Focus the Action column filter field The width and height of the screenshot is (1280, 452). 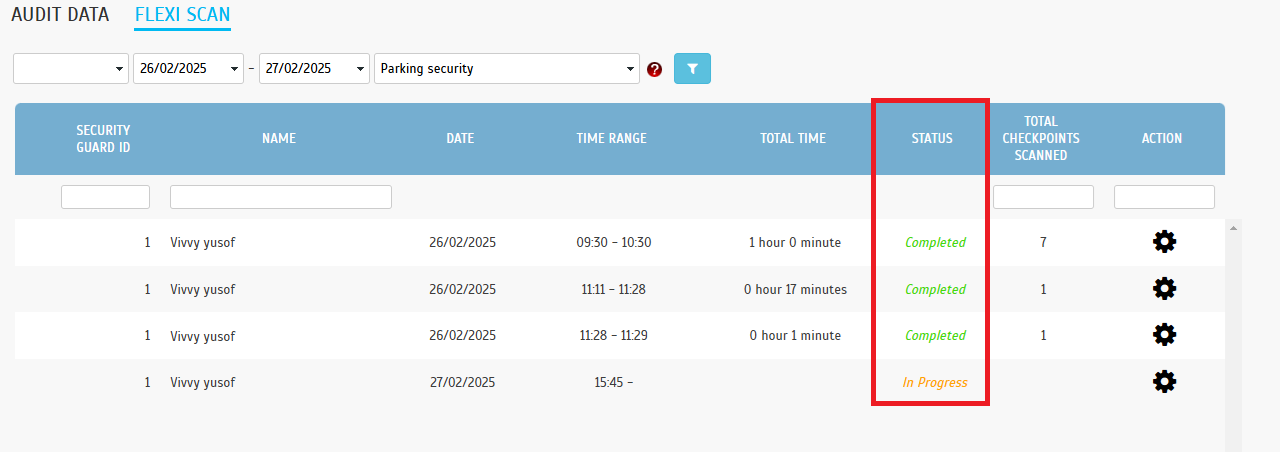pos(1164,197)
